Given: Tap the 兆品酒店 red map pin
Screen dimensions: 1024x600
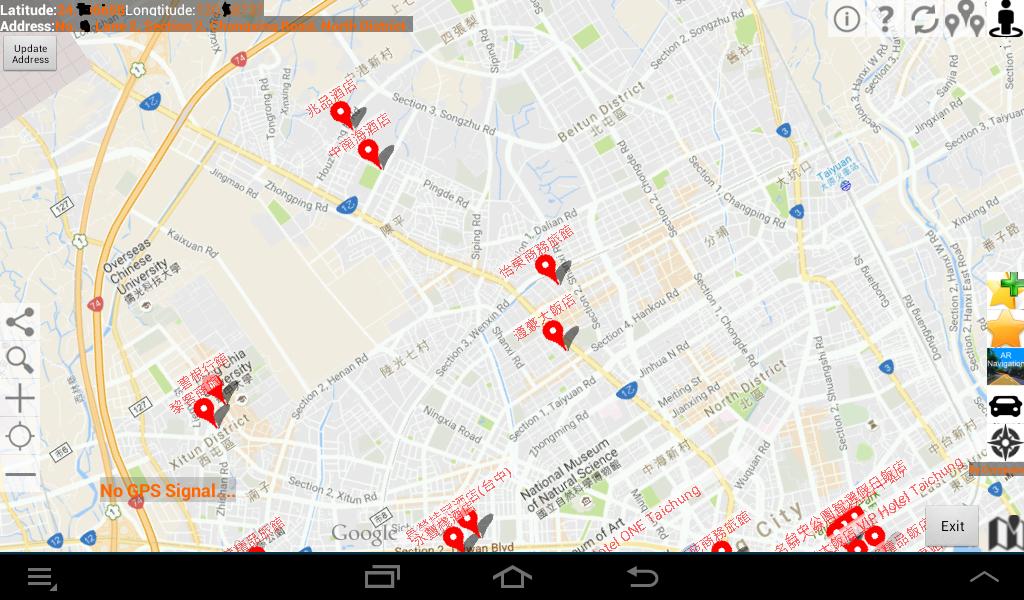Looking at the screenshot, I should [x=342, y=114].
